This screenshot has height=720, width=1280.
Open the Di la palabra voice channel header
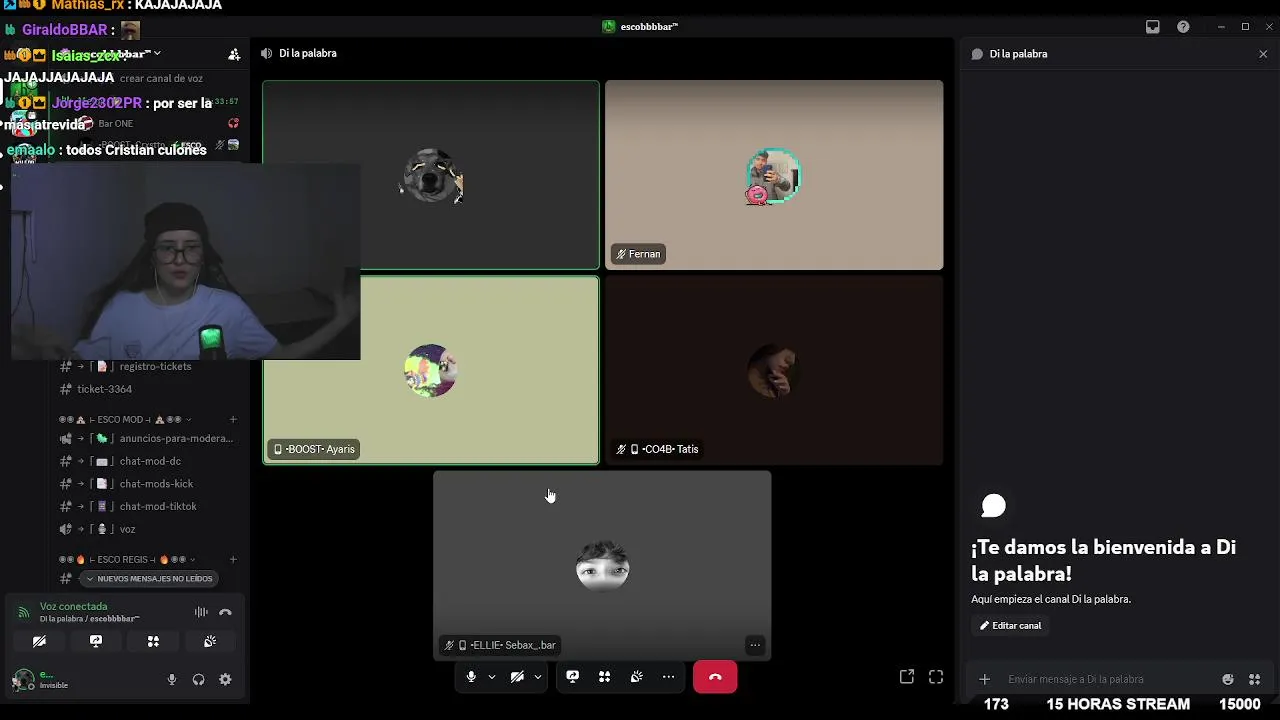[308, 53]
